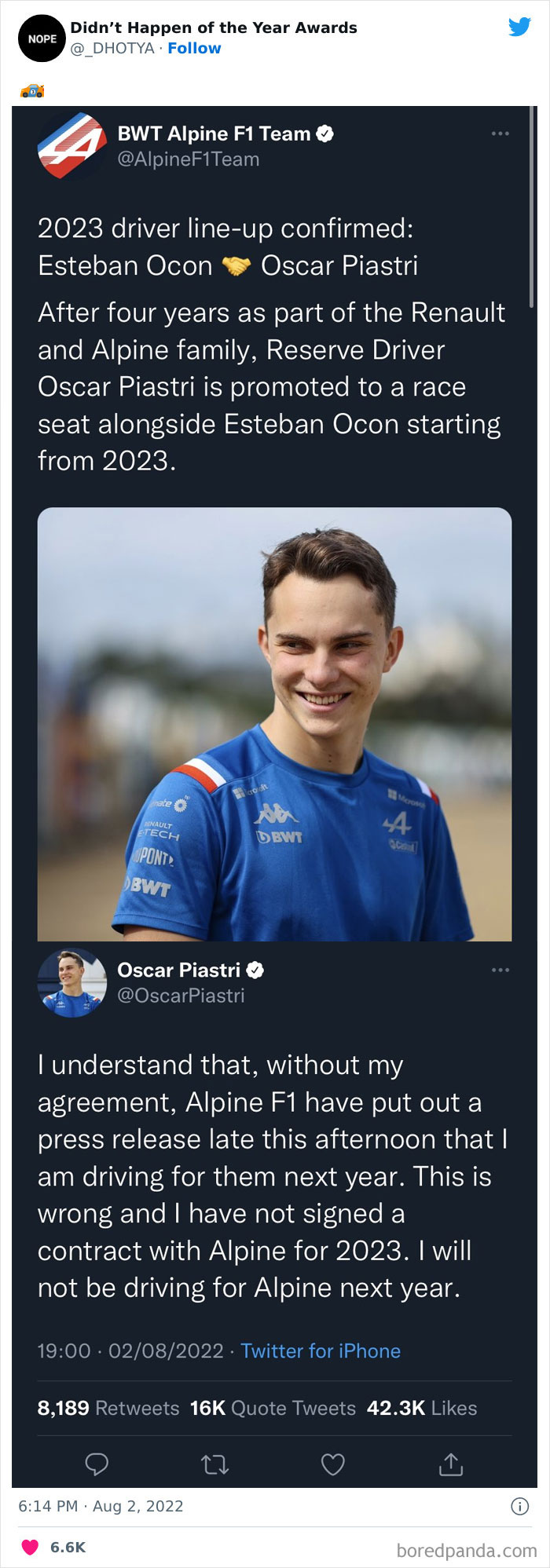Viewport: 550px width, 1568px height.
Task: Follow the @_DHOTYA account
Action: tap(194, 49)
